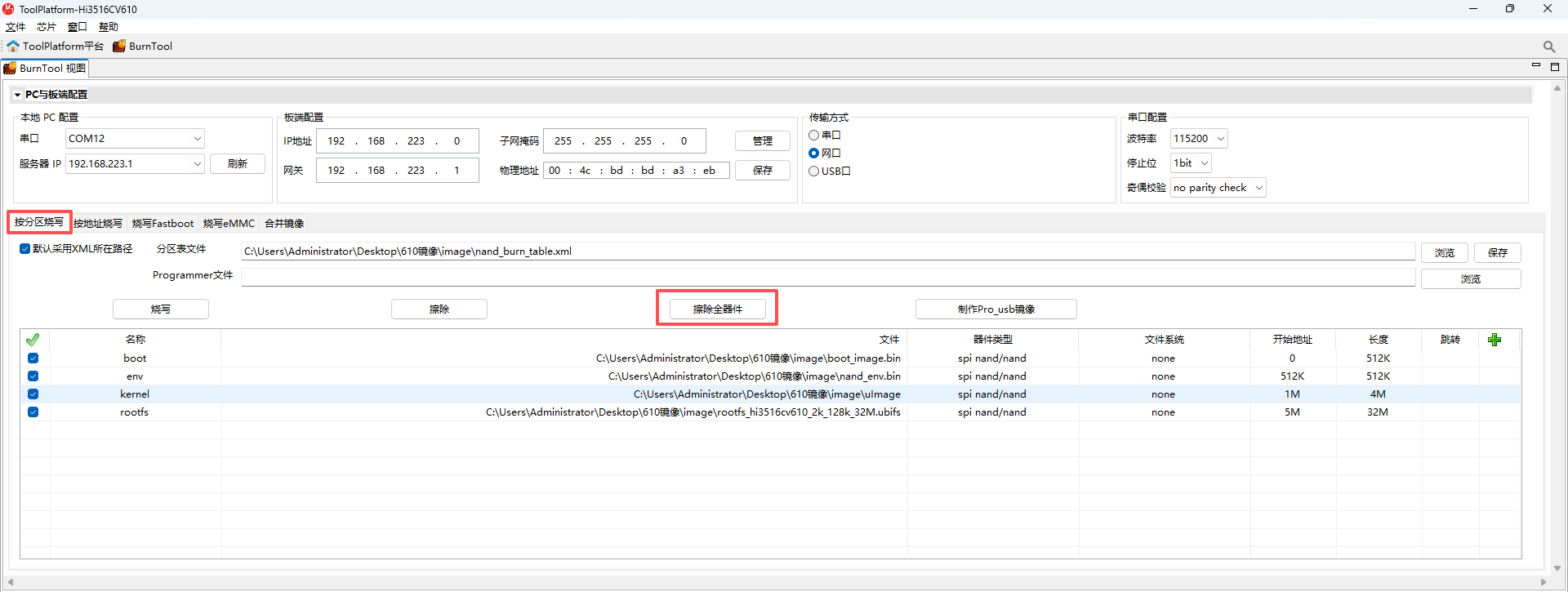This screenshot has width=1568, height=592.
Task: Click the 制作Pro_usb镜像 button
Action: pyautogui.click(x=996, y=309)
